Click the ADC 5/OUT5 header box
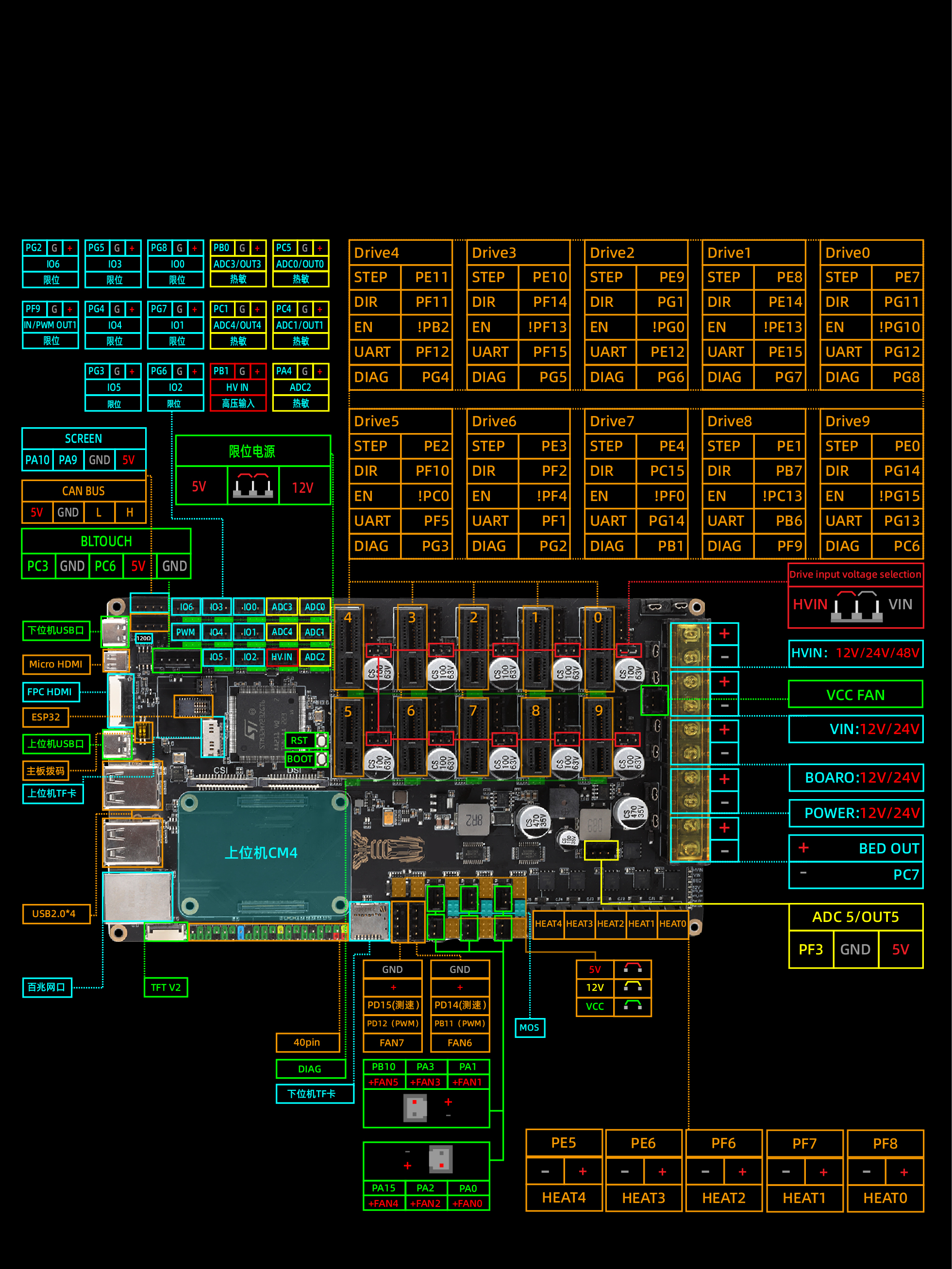The height and width of the screenshot is (1269, 952). (855, 917)
